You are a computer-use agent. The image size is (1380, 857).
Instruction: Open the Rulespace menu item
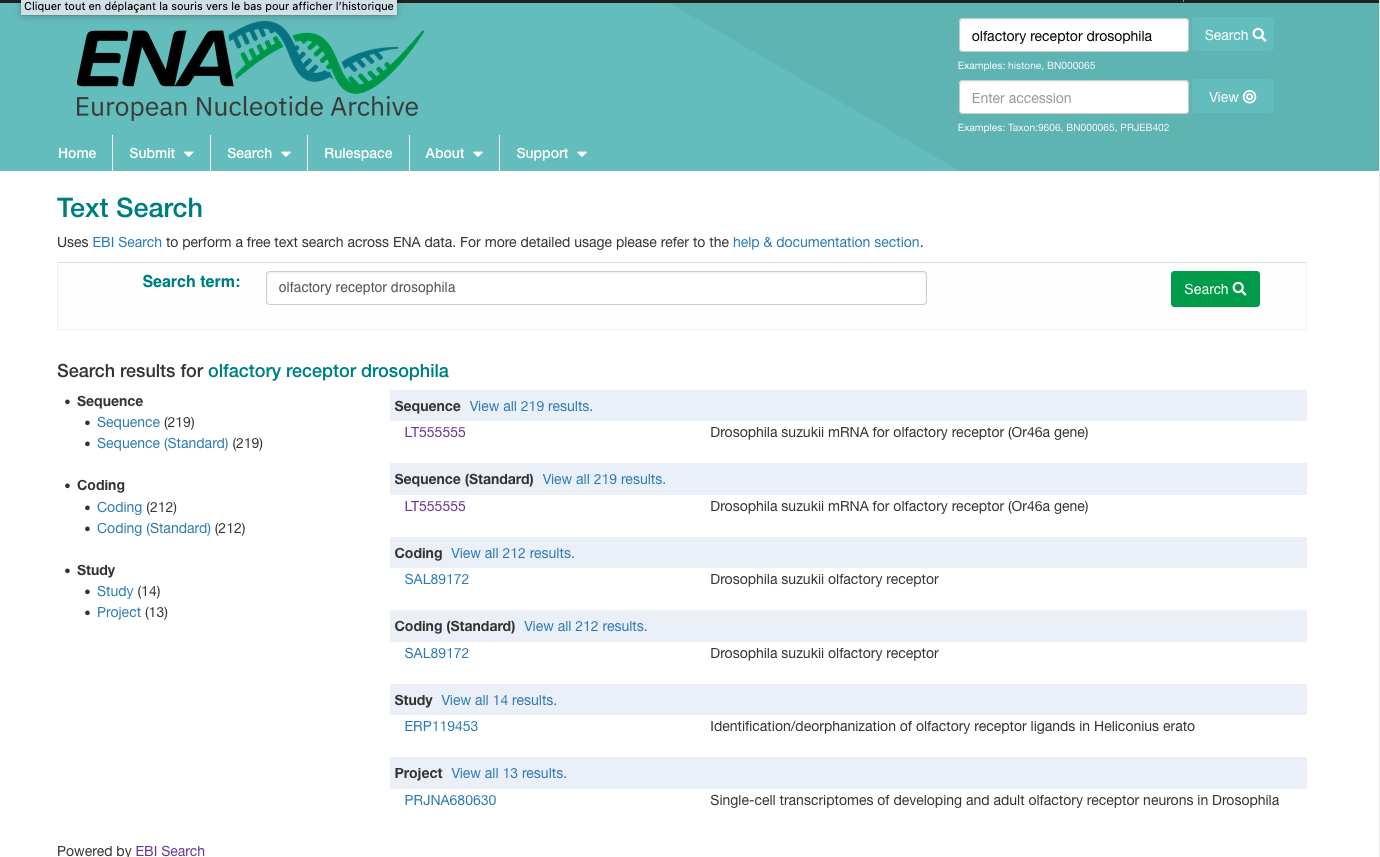(358, 153)
